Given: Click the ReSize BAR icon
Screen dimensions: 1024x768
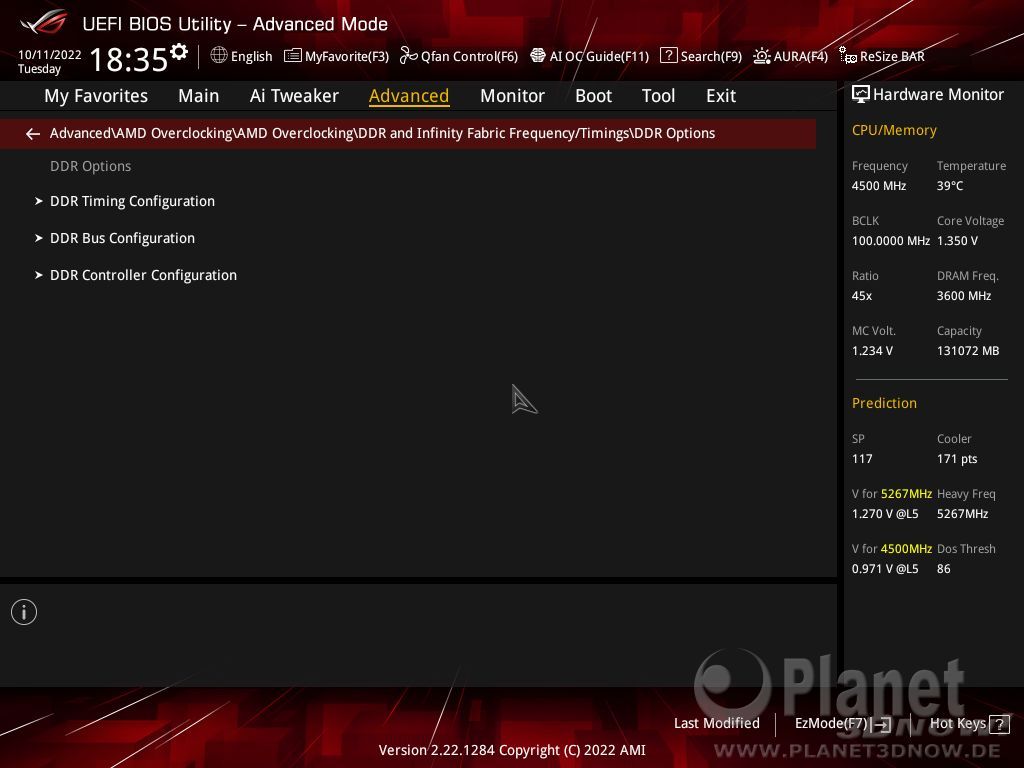Looking at the screenshot, I should click(x=848, y=56).
